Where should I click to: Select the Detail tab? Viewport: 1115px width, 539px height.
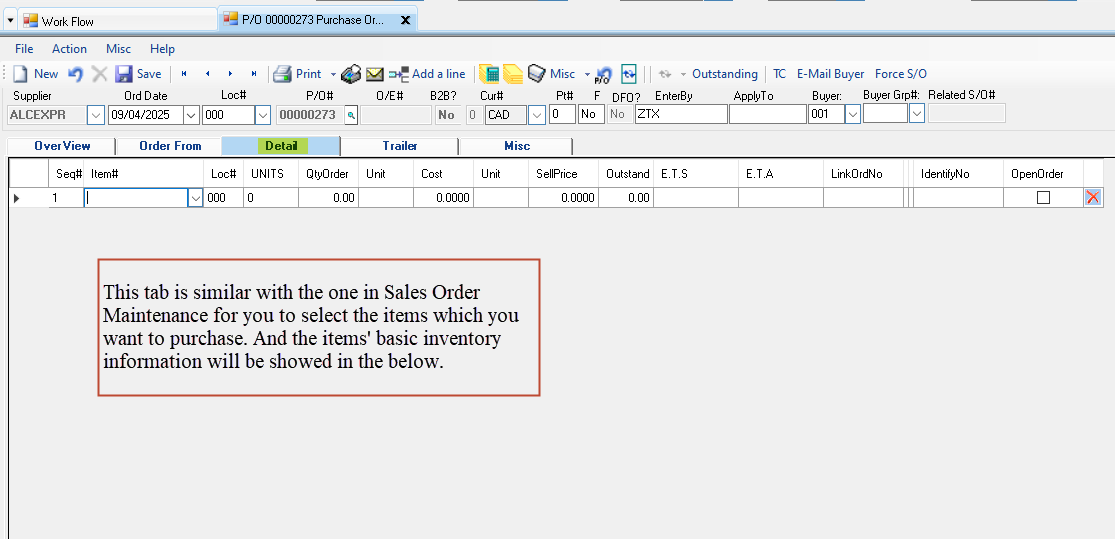pos(282,146)
